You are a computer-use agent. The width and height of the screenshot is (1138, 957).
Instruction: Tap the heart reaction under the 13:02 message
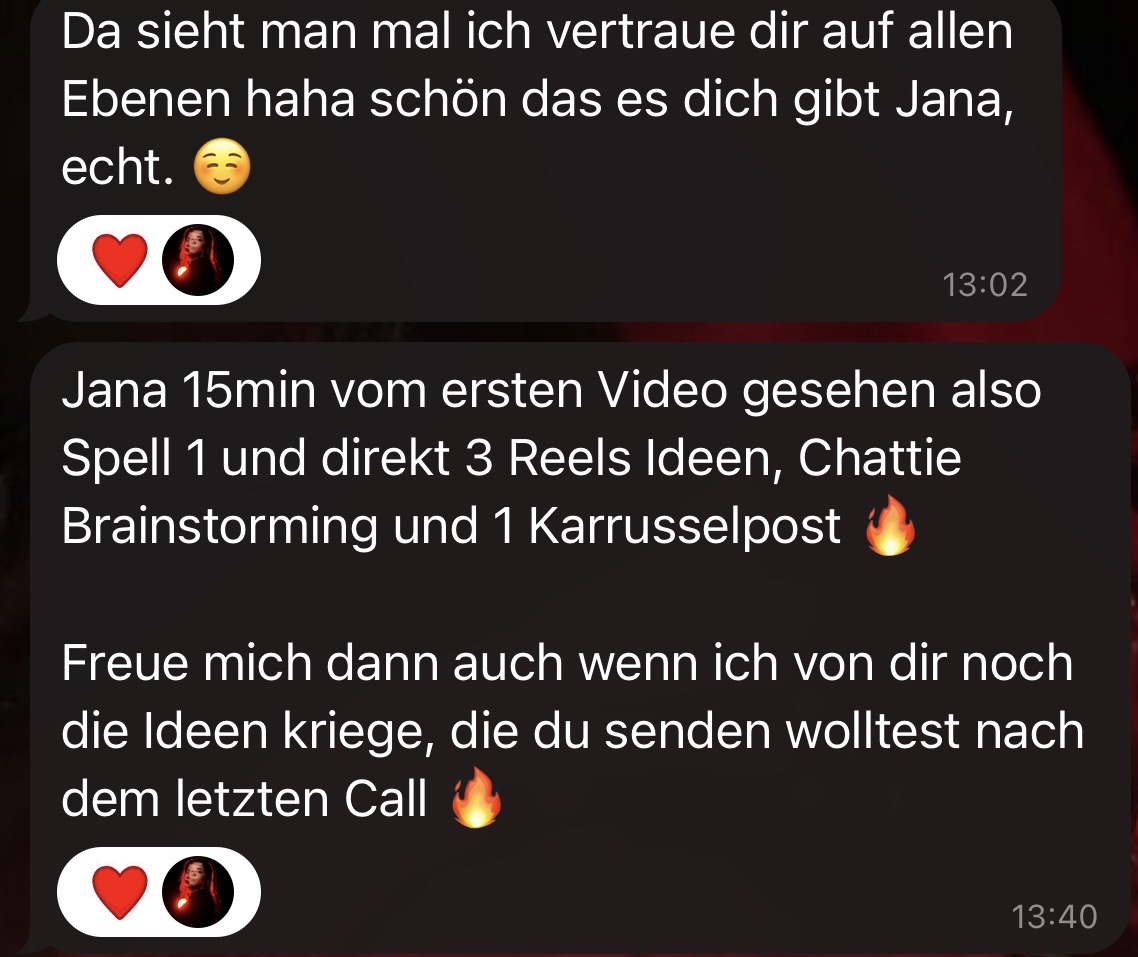point(120,260)
